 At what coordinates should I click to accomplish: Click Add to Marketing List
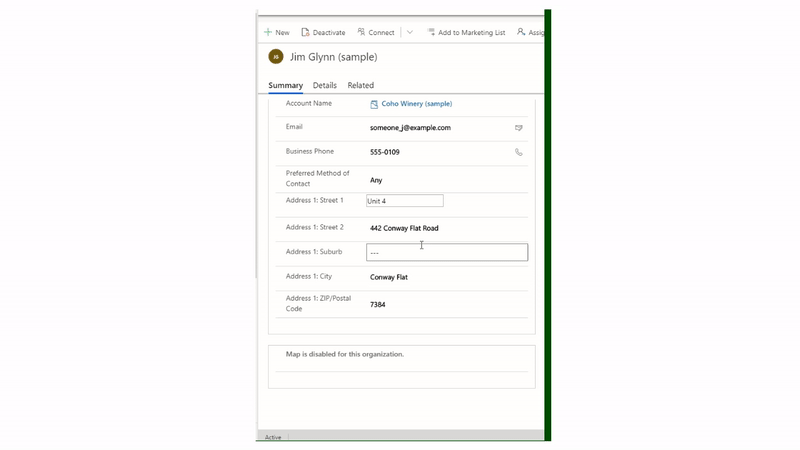pos(466,32)
